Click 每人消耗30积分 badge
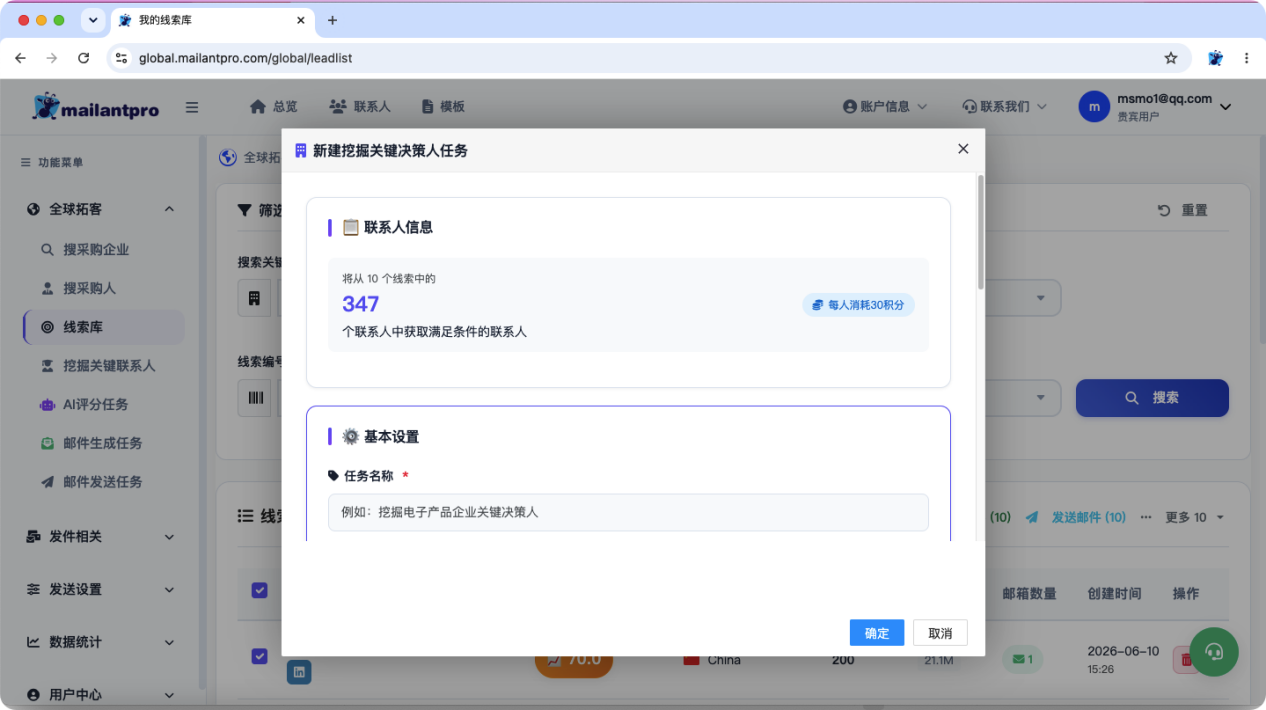The image size is (1266, 710). 858,305
